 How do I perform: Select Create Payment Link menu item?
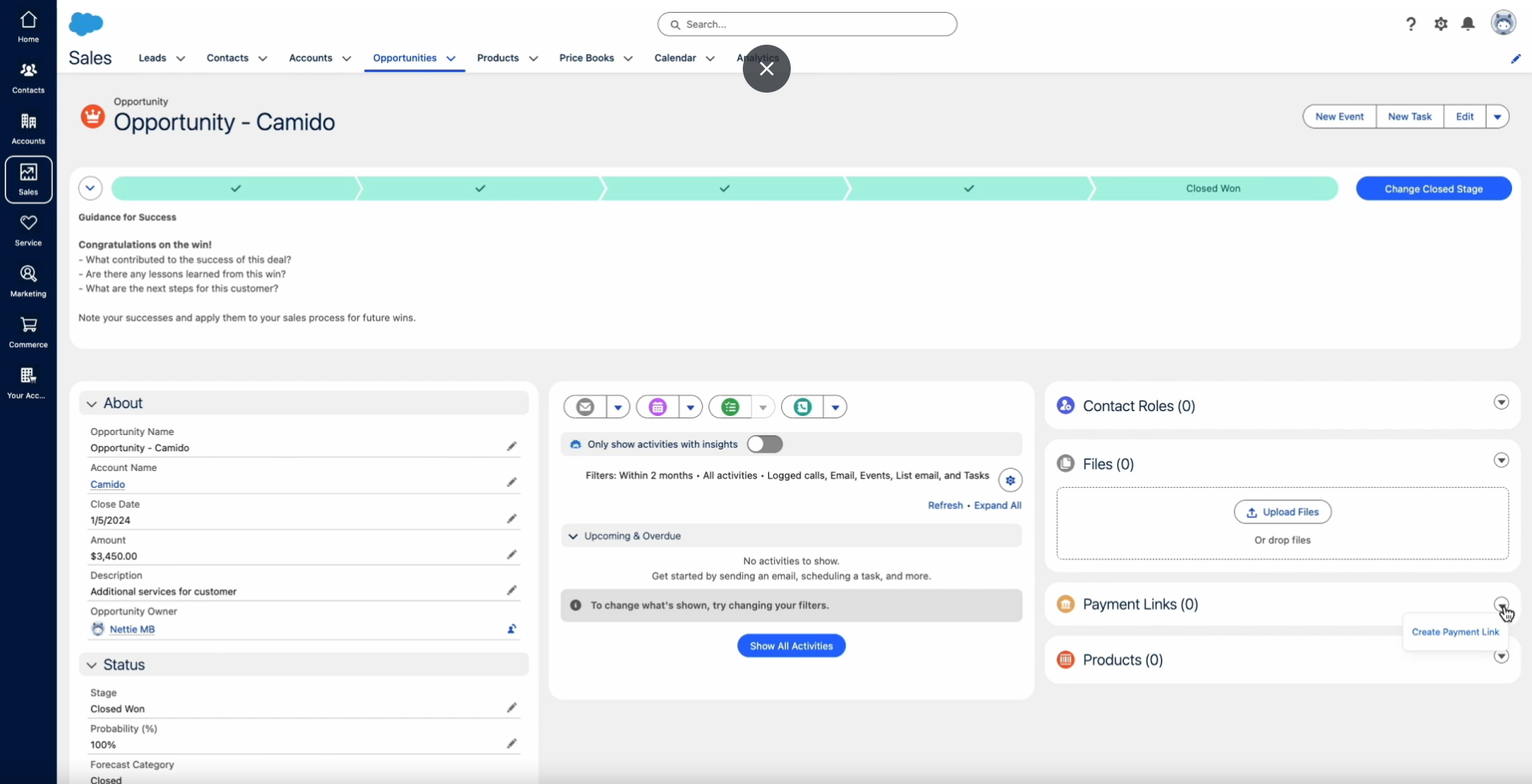1455,632
